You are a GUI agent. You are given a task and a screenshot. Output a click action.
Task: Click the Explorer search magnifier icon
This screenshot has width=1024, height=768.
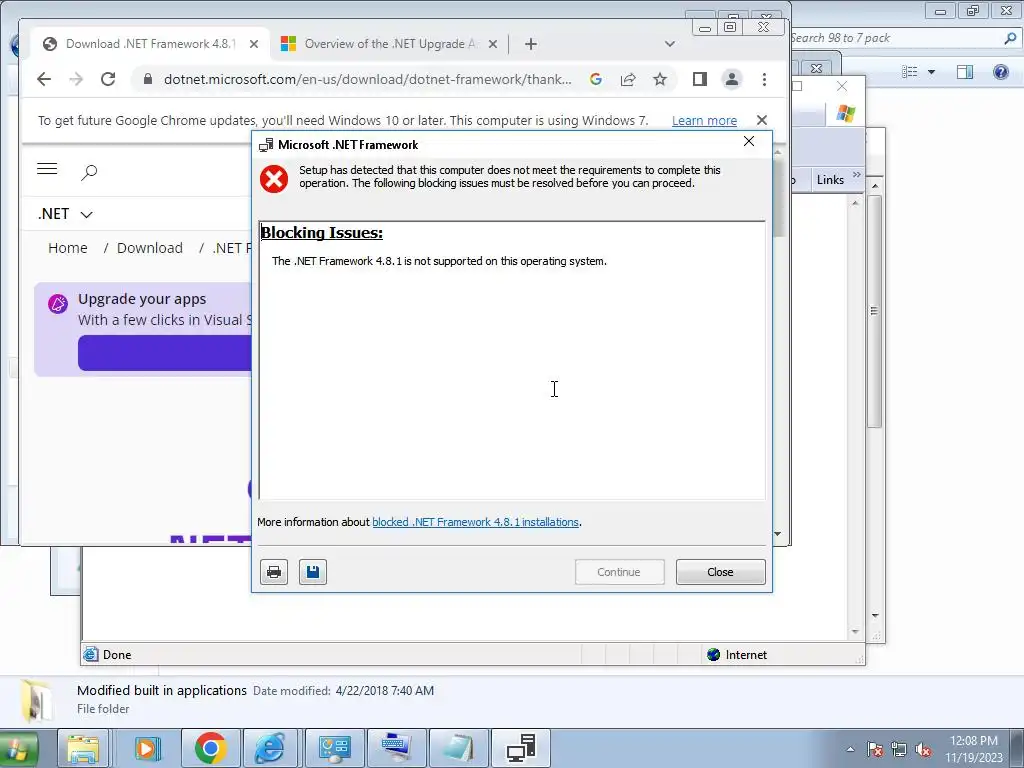click(x=1010, y=38)
